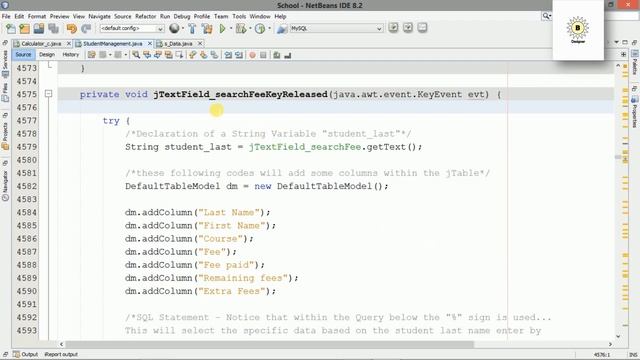Run the project with green arrow
The image size is (640, 360).
point(222,29)
